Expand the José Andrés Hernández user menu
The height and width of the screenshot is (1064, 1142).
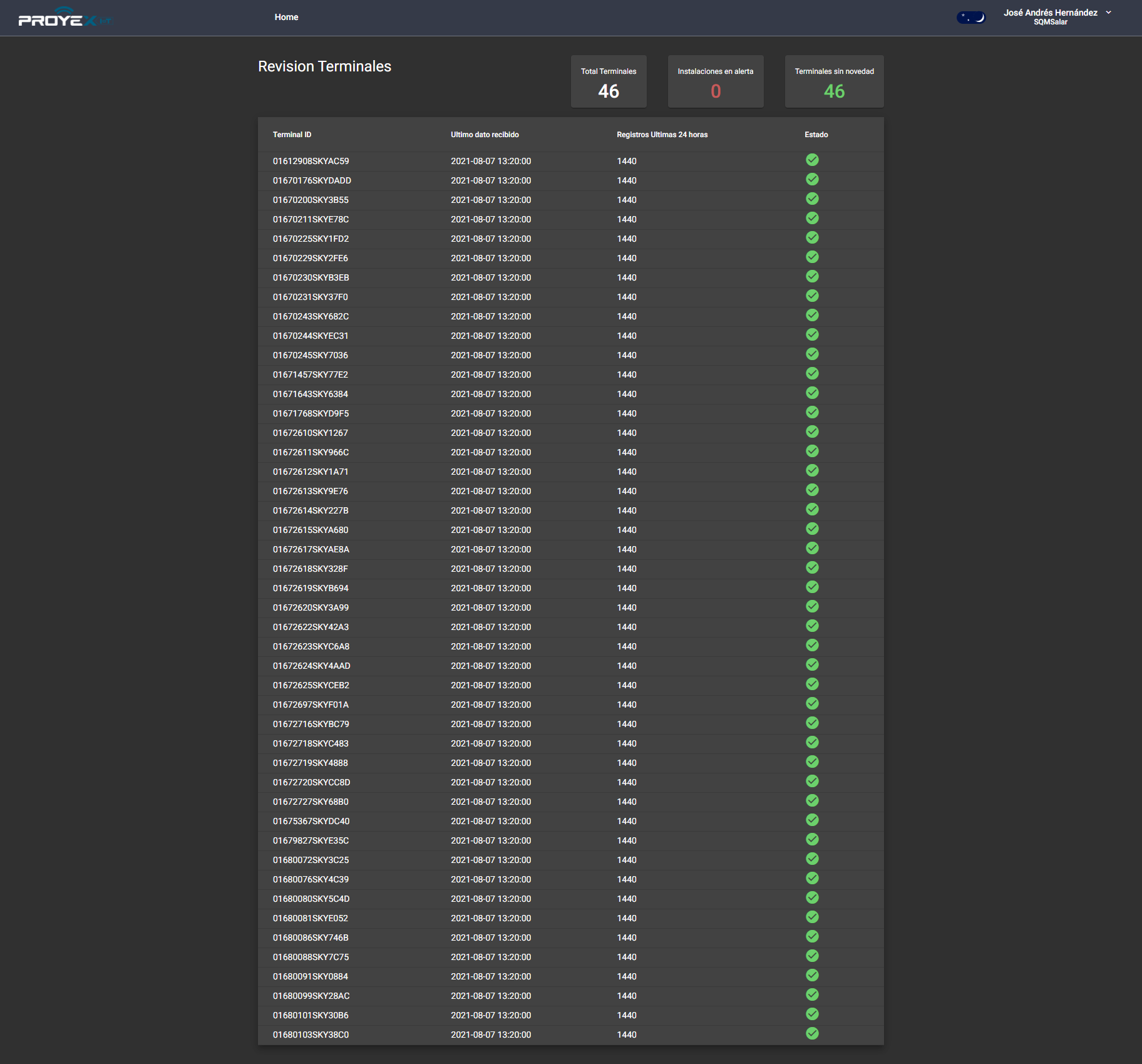click(1057, 17)
